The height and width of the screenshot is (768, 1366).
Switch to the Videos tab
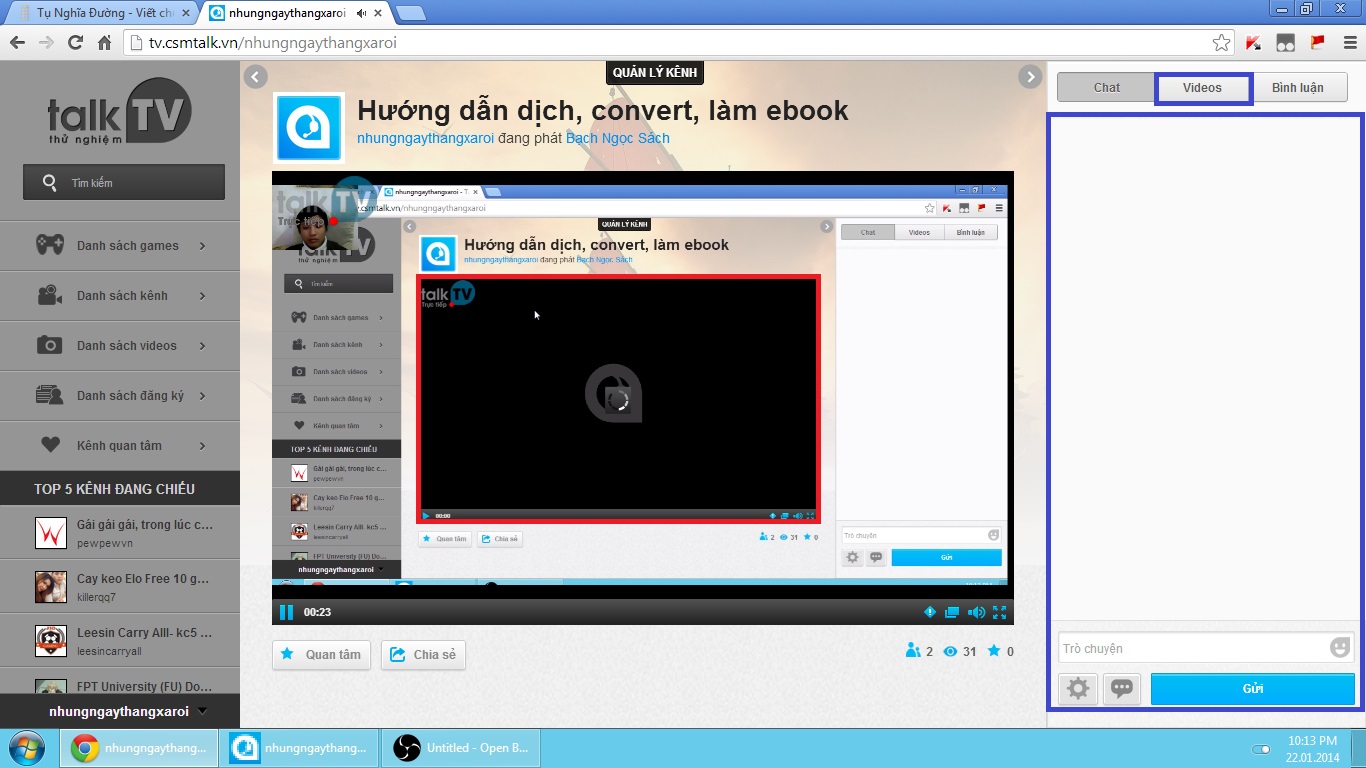point(1202,88)
